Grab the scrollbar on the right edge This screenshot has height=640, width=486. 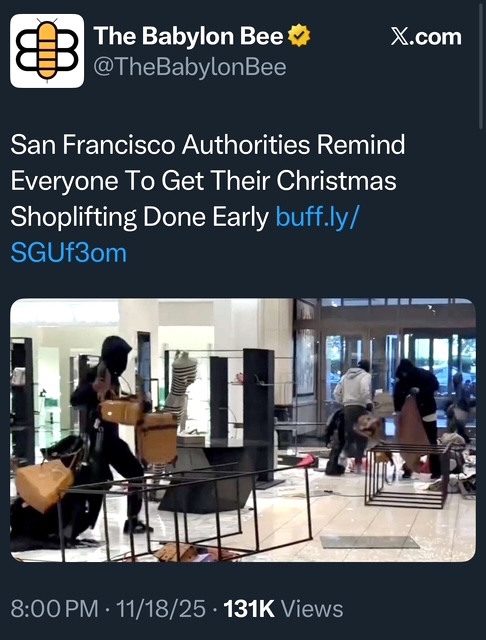tap(481, 65)
